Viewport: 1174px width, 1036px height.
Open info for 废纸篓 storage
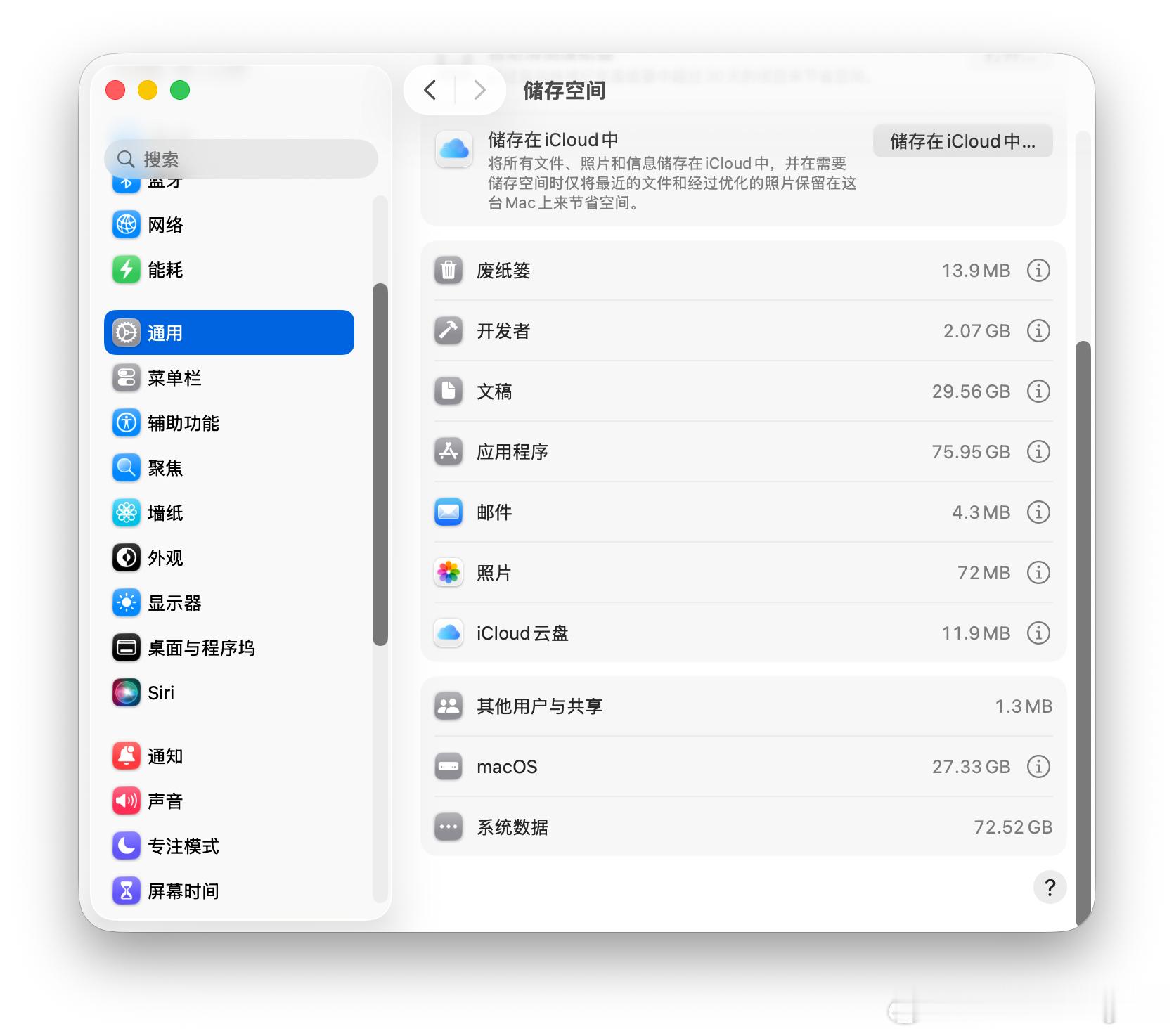[1038, 271]
